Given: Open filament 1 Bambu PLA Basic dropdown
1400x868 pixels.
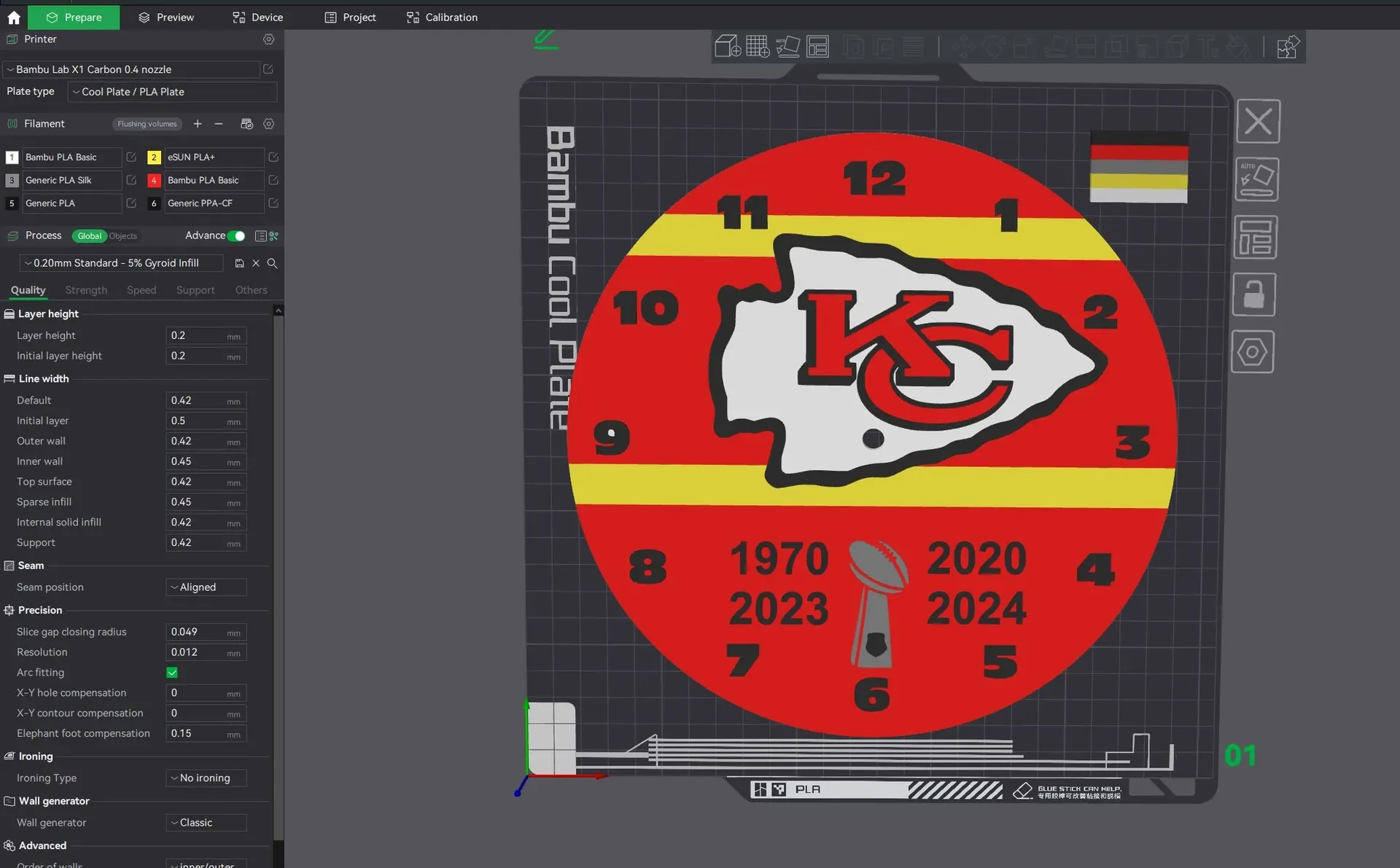Looking at the screenshot, I should [71, 157].
